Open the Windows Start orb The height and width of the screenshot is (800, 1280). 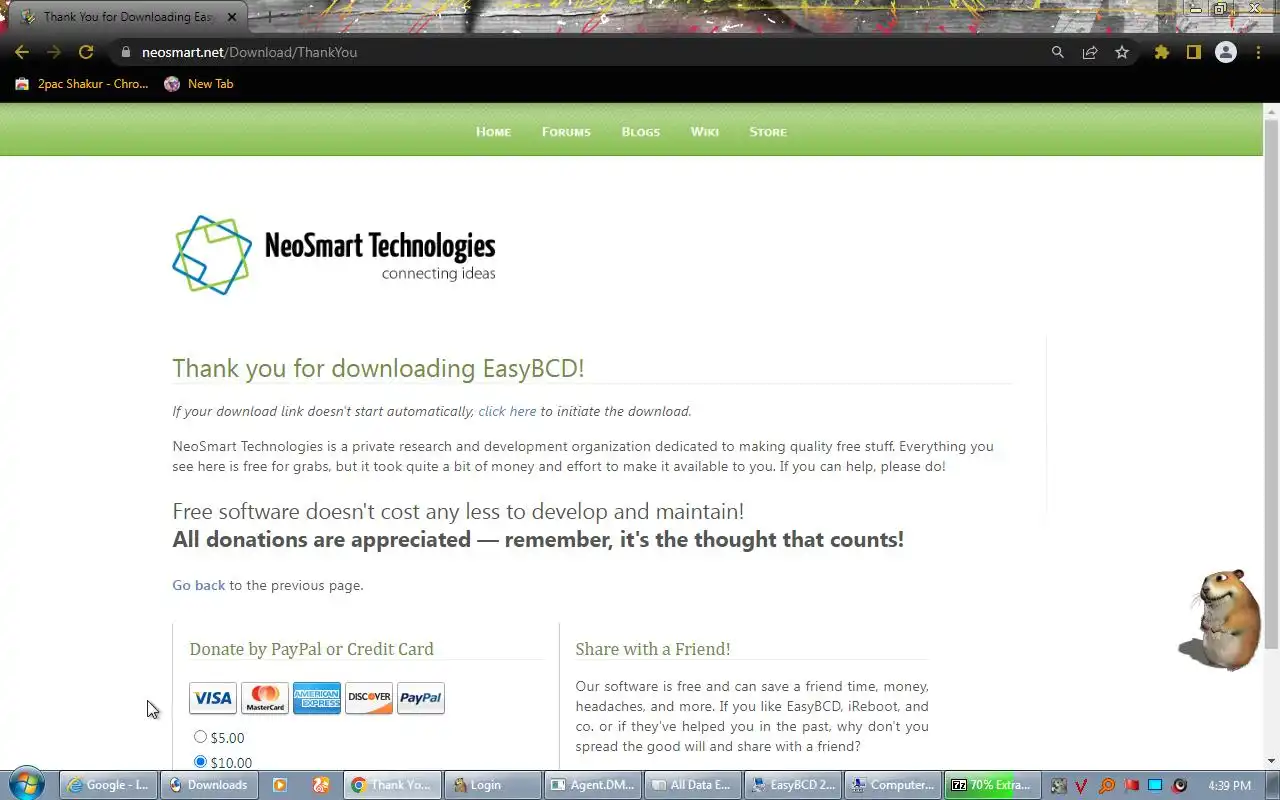[x=27, y=785]
